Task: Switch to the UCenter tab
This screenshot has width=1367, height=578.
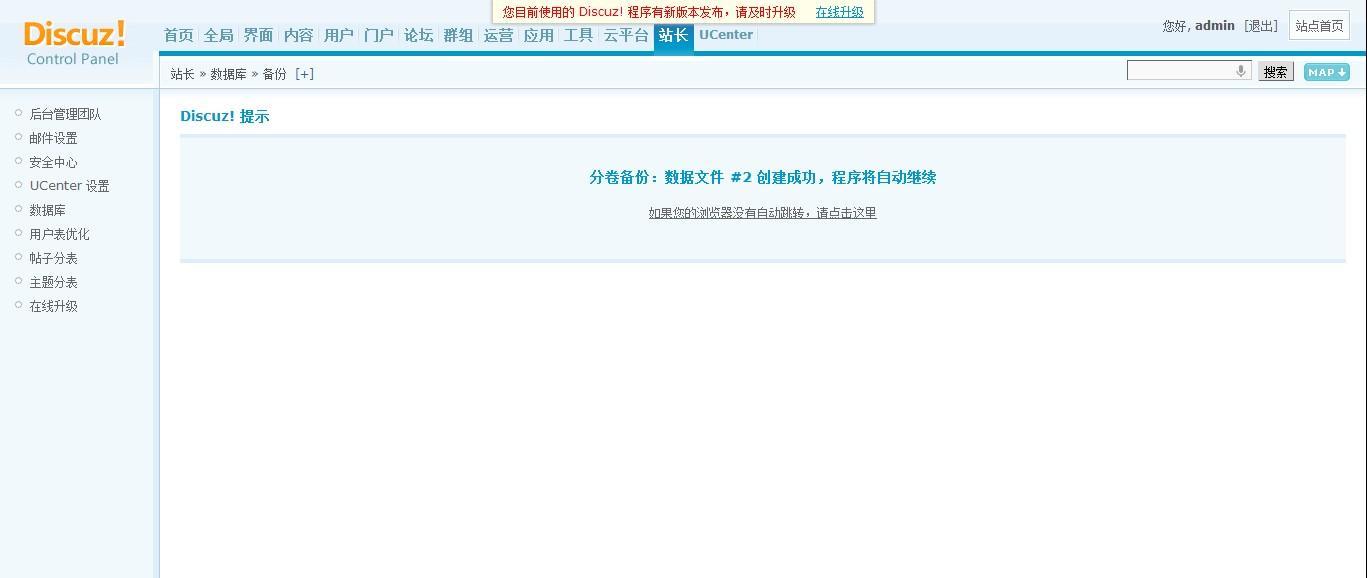Action: pyautogui.click(x=725, y=33)
